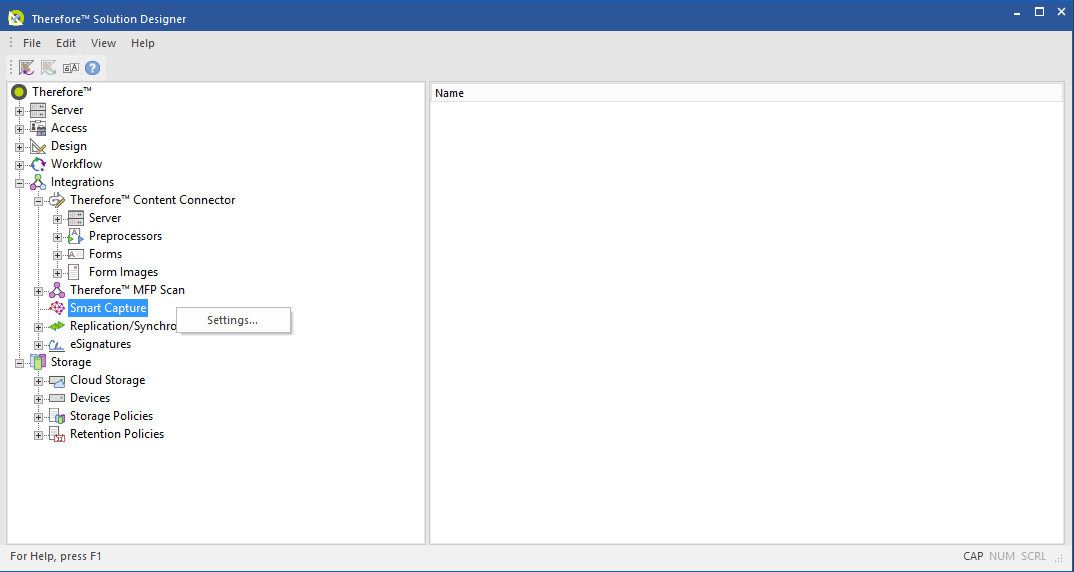Open help via blue question mark icon
Viewport: 1074px width, 572px height.
(x=92, y=68)
